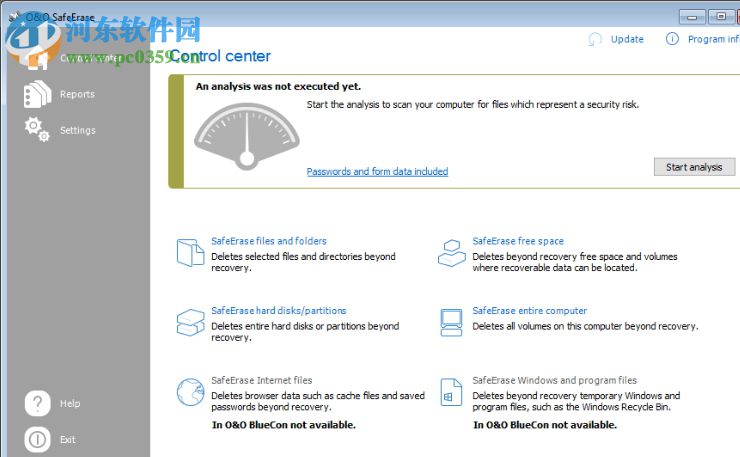
Task: Click the SafeErase Windows and program files icon
Action: [x=451, y=392]
